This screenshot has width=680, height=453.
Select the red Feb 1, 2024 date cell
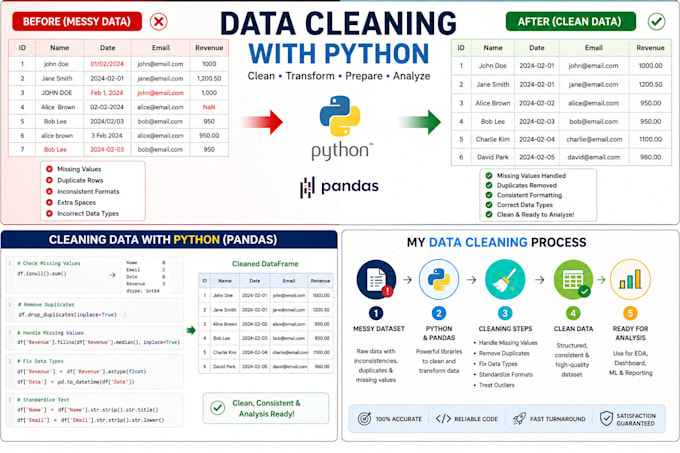(107, 92)
